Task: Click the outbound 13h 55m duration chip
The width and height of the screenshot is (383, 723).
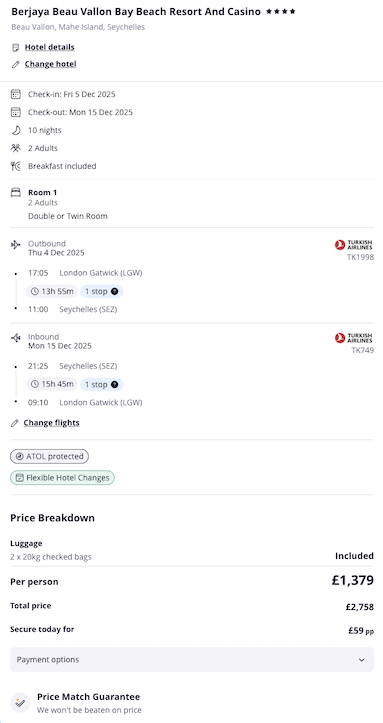Action: tap(52, 291)
